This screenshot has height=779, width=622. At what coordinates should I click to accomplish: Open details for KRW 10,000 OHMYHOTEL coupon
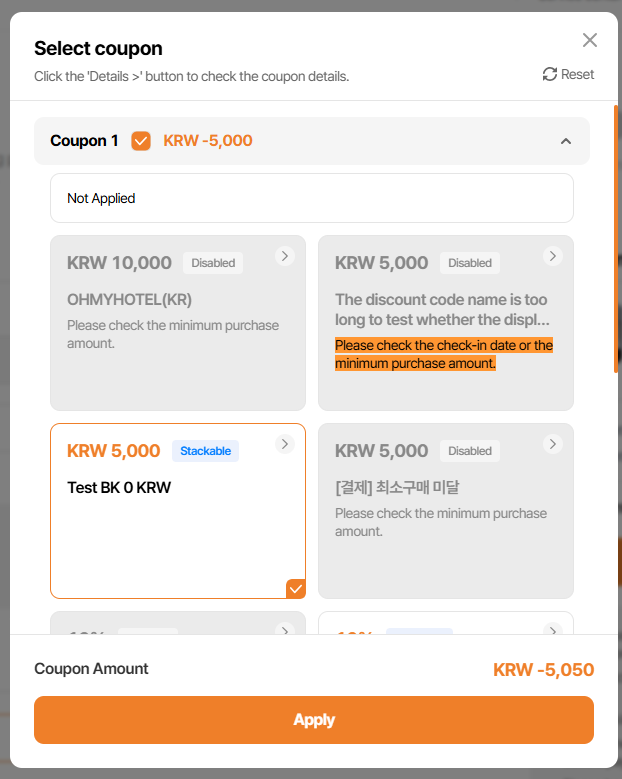[x=285, y=256]
